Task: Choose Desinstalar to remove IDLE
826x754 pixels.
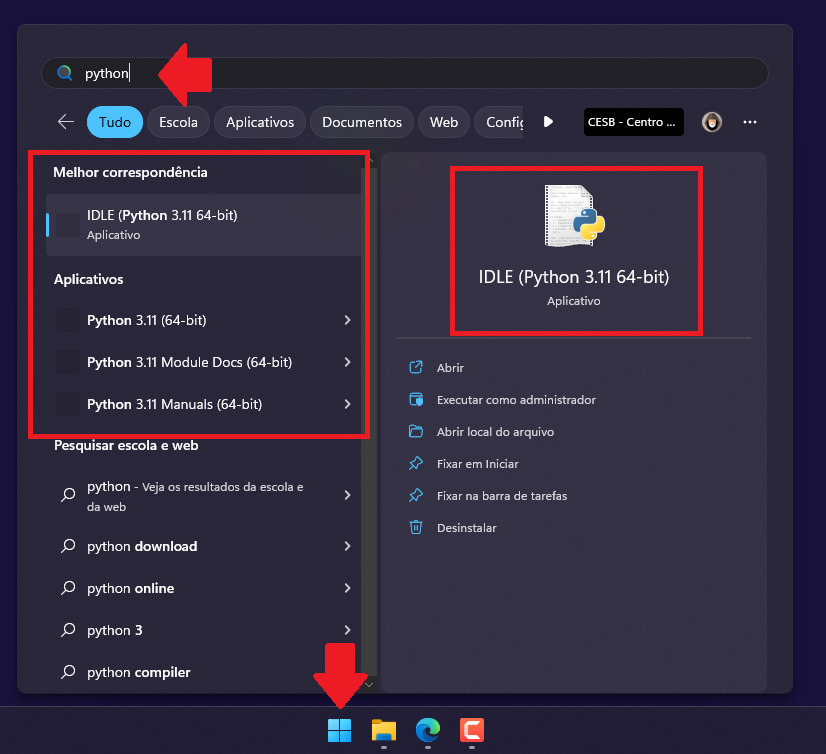Action: point(467,528)
